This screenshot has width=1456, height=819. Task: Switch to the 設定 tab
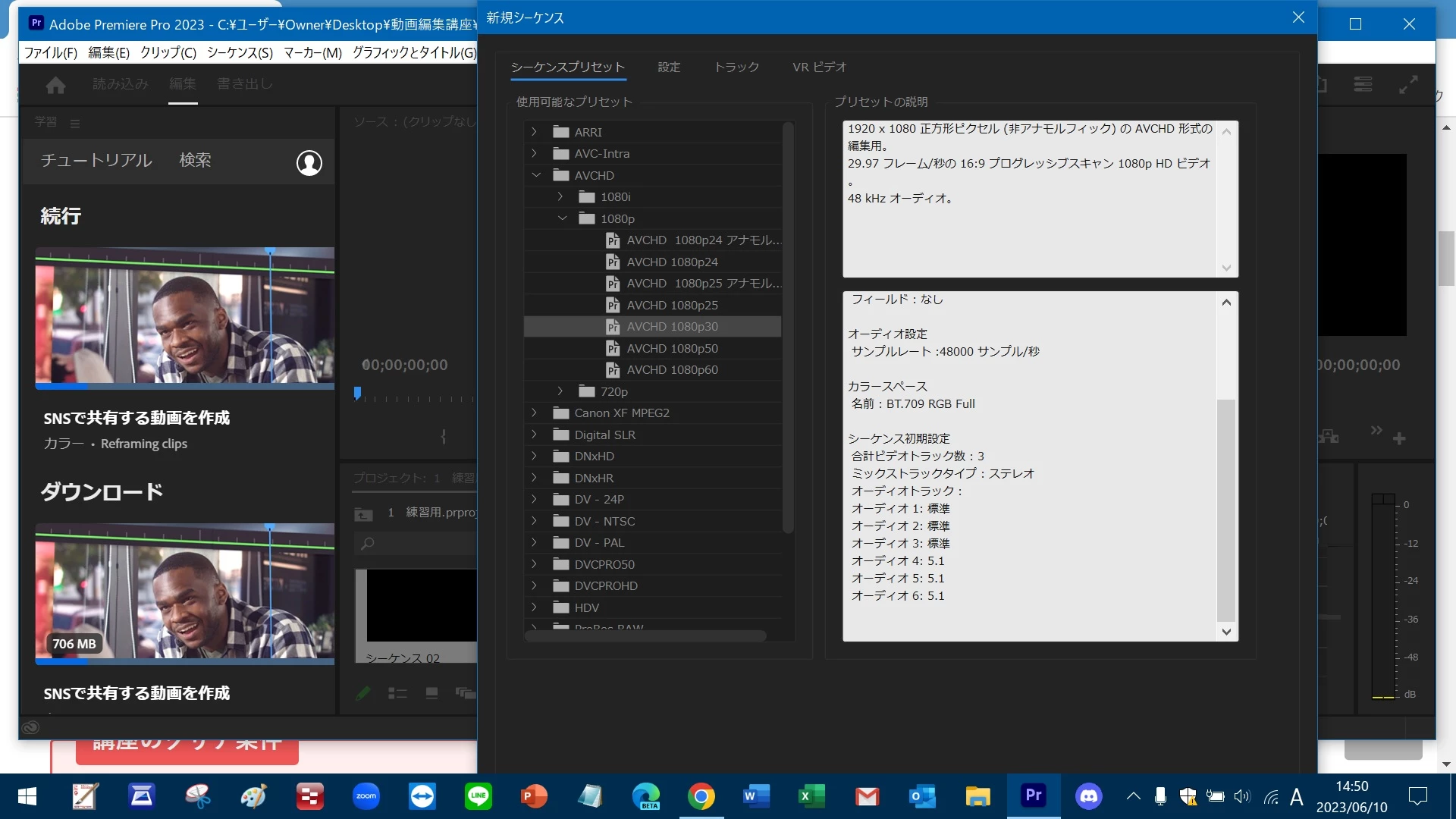(x=668, y=67)
